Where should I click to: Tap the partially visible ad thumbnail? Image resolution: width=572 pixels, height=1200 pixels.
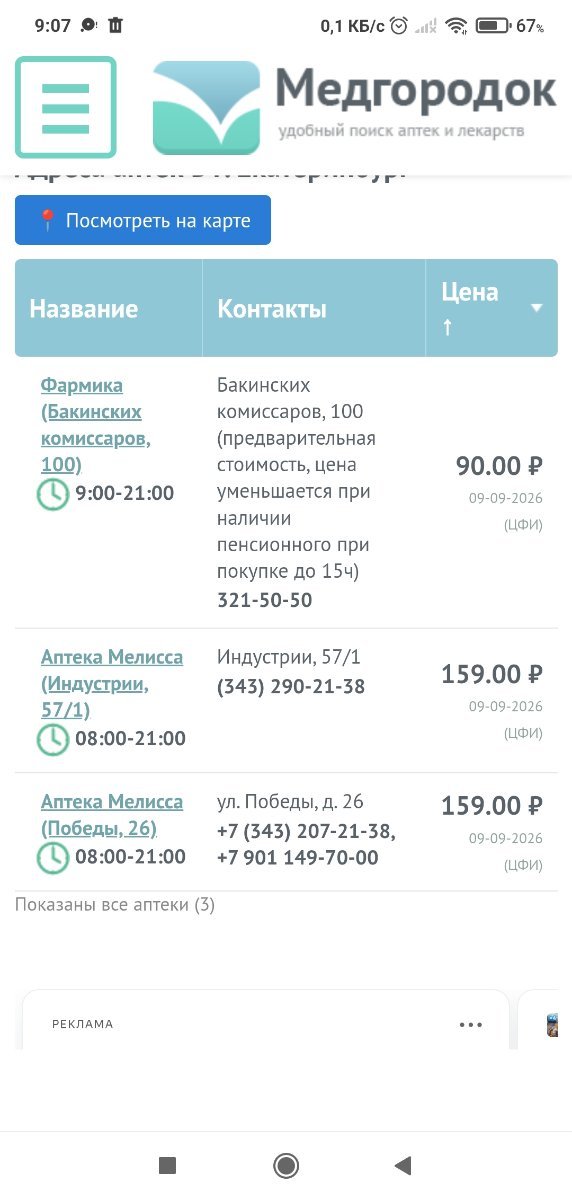552,1024
